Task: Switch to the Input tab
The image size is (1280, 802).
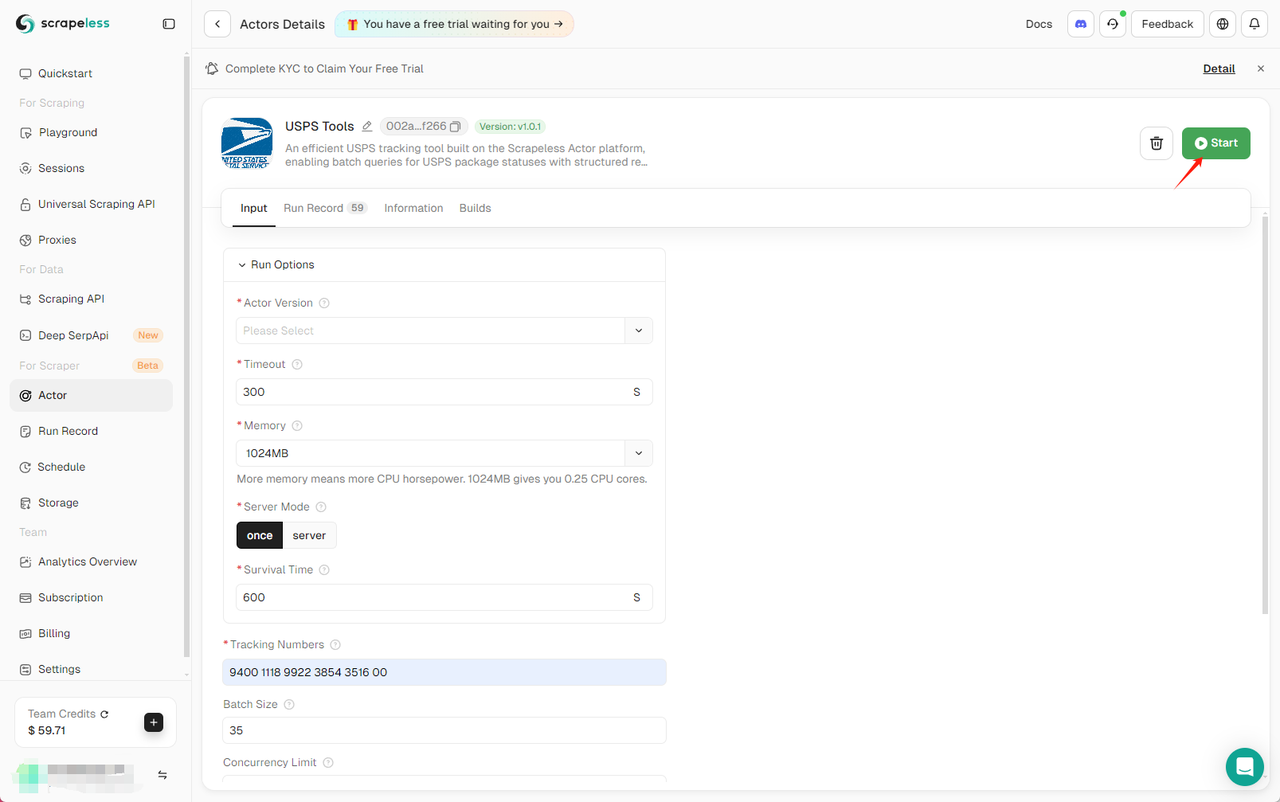Action: pos(254,208)
